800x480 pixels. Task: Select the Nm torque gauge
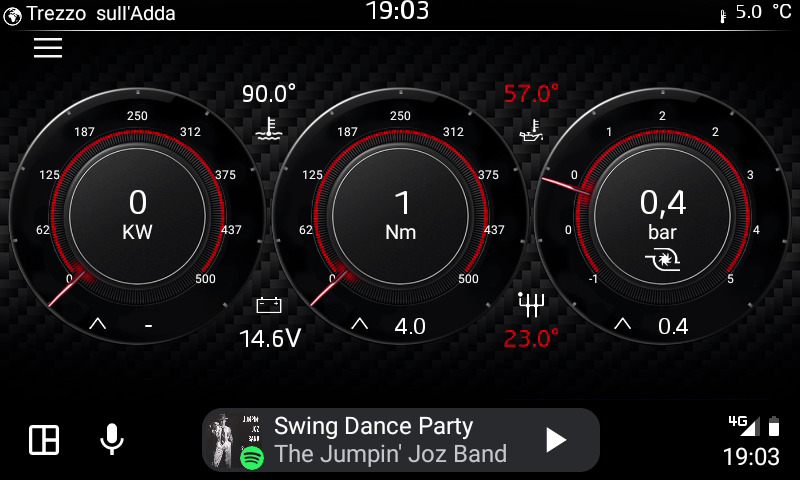tap(401, 216)
